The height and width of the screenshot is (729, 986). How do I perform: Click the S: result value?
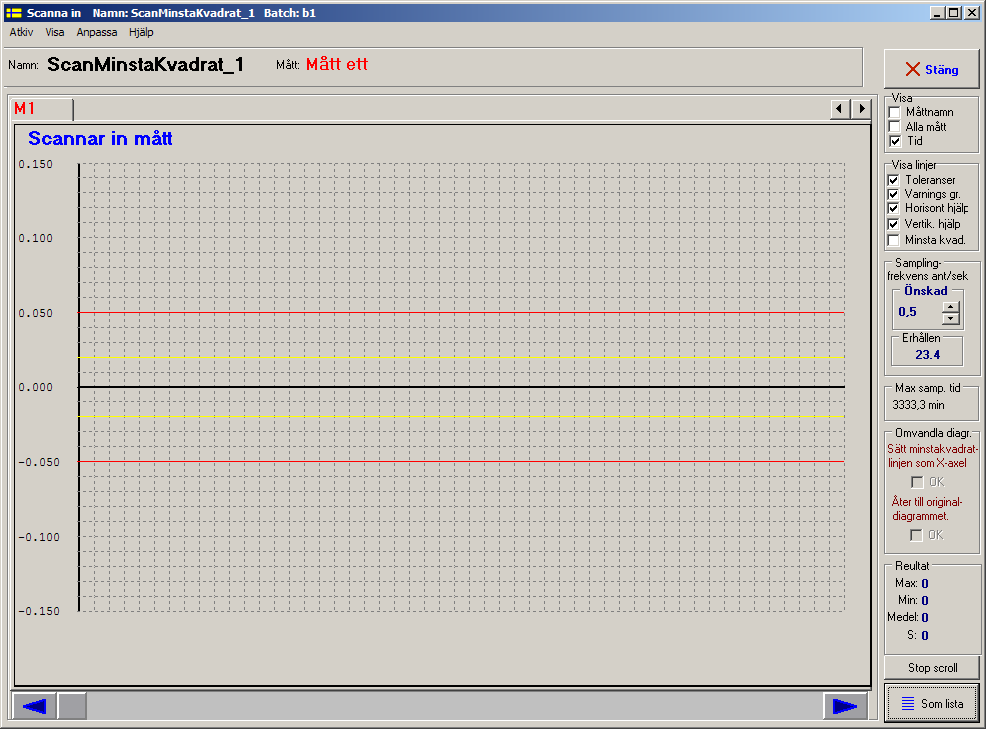click(x=925, y=636)
